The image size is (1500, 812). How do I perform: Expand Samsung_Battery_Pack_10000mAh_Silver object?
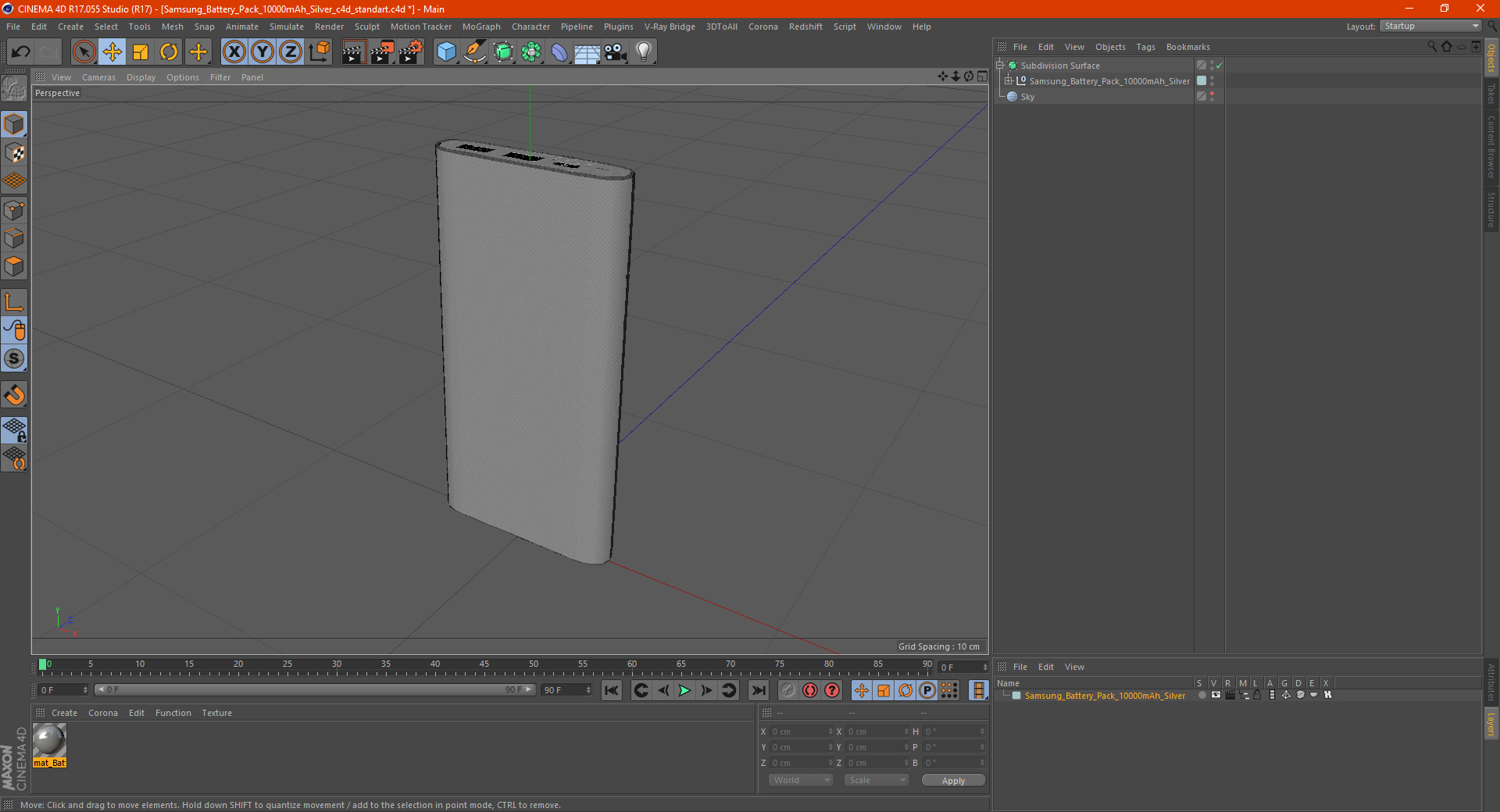pos(1009,80)
